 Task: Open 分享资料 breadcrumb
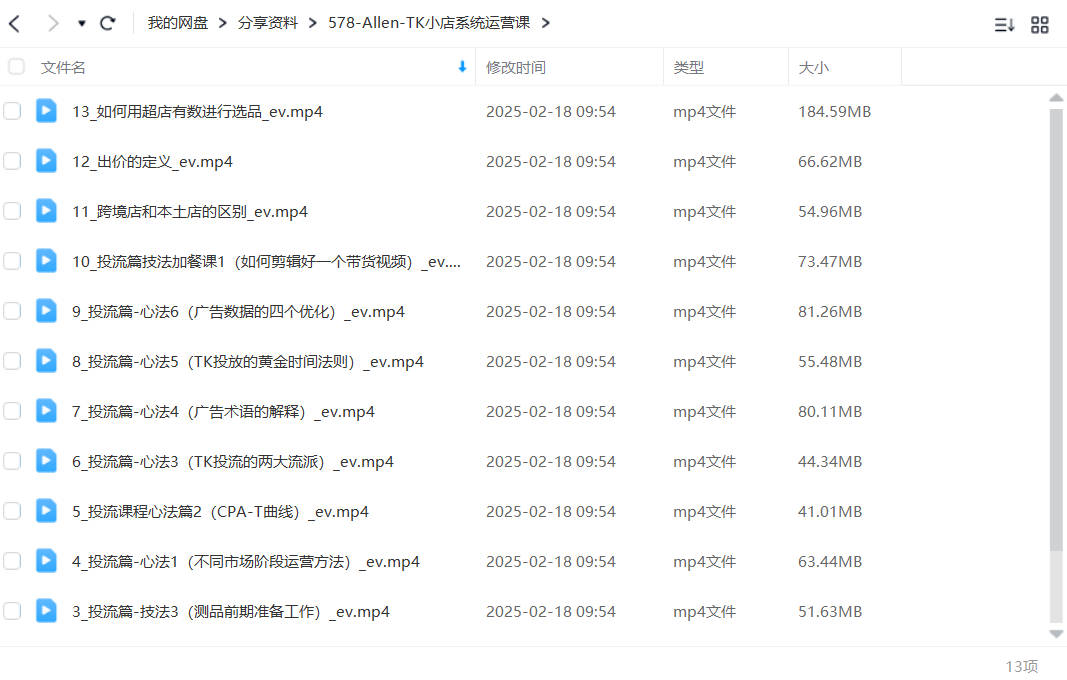coord(267,22)
